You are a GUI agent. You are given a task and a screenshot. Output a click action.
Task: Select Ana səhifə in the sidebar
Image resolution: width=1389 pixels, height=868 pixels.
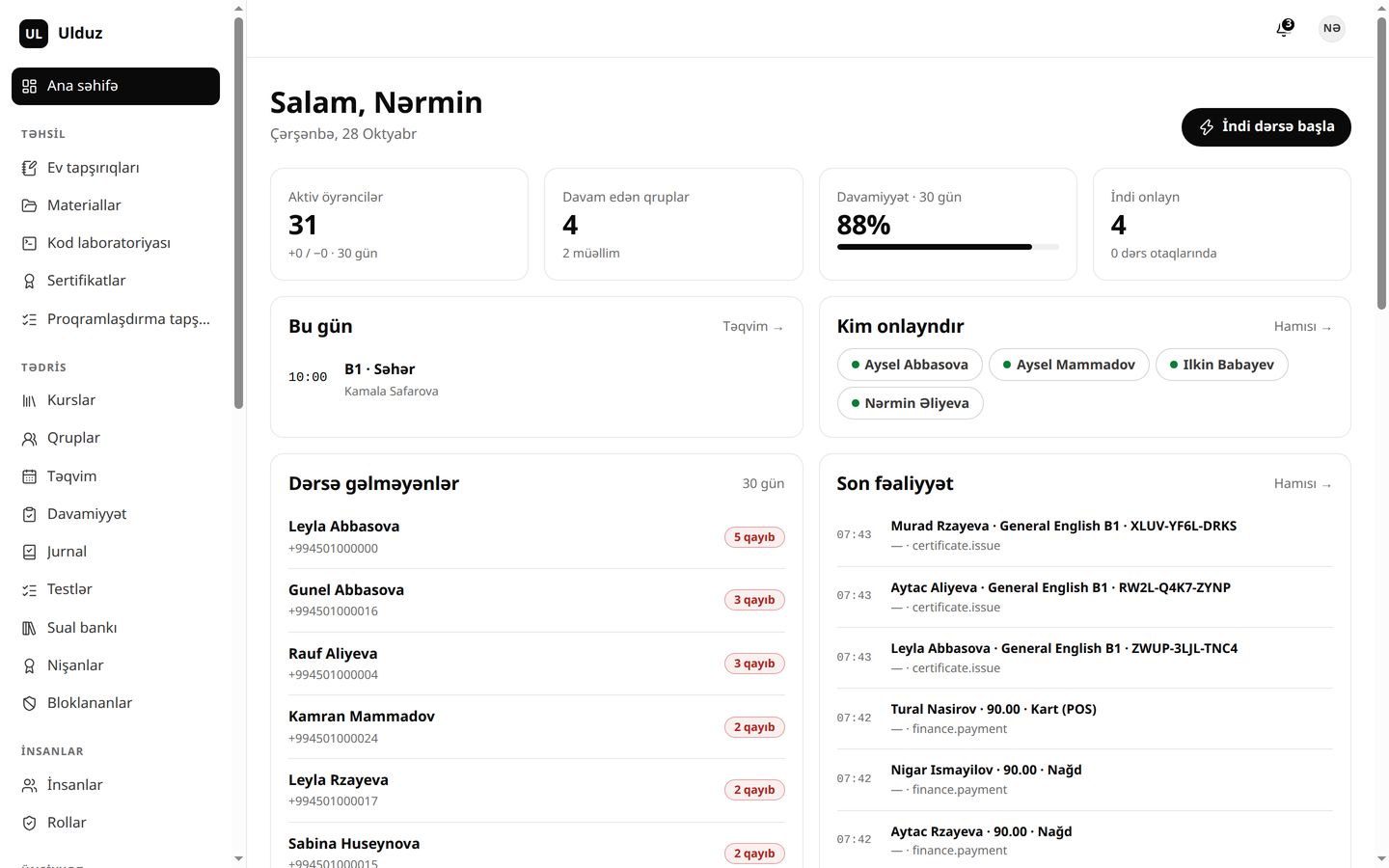[x=116, y=86]
